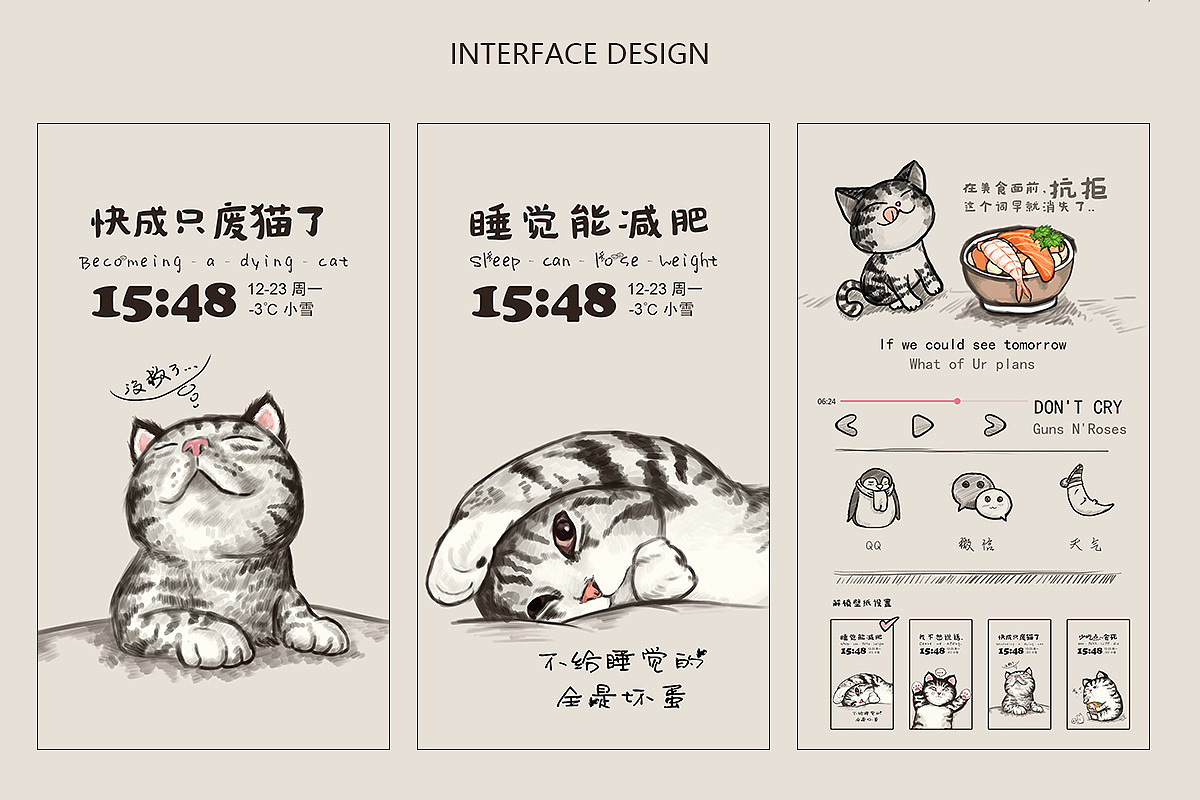Image resolution: width=1200 pixels, height=800 pixels.
Task: Click the 'Sleep can lose weight' subtitle
Action: point(594,260)
